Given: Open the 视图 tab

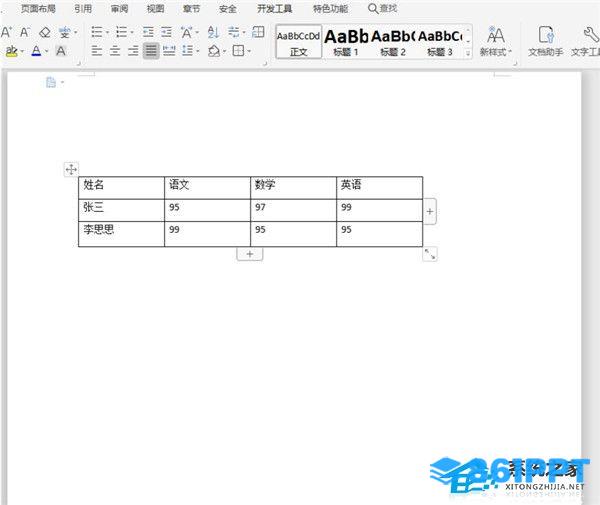Looking at the screenshot, I should pyautogui.click(x=155, y=8).
